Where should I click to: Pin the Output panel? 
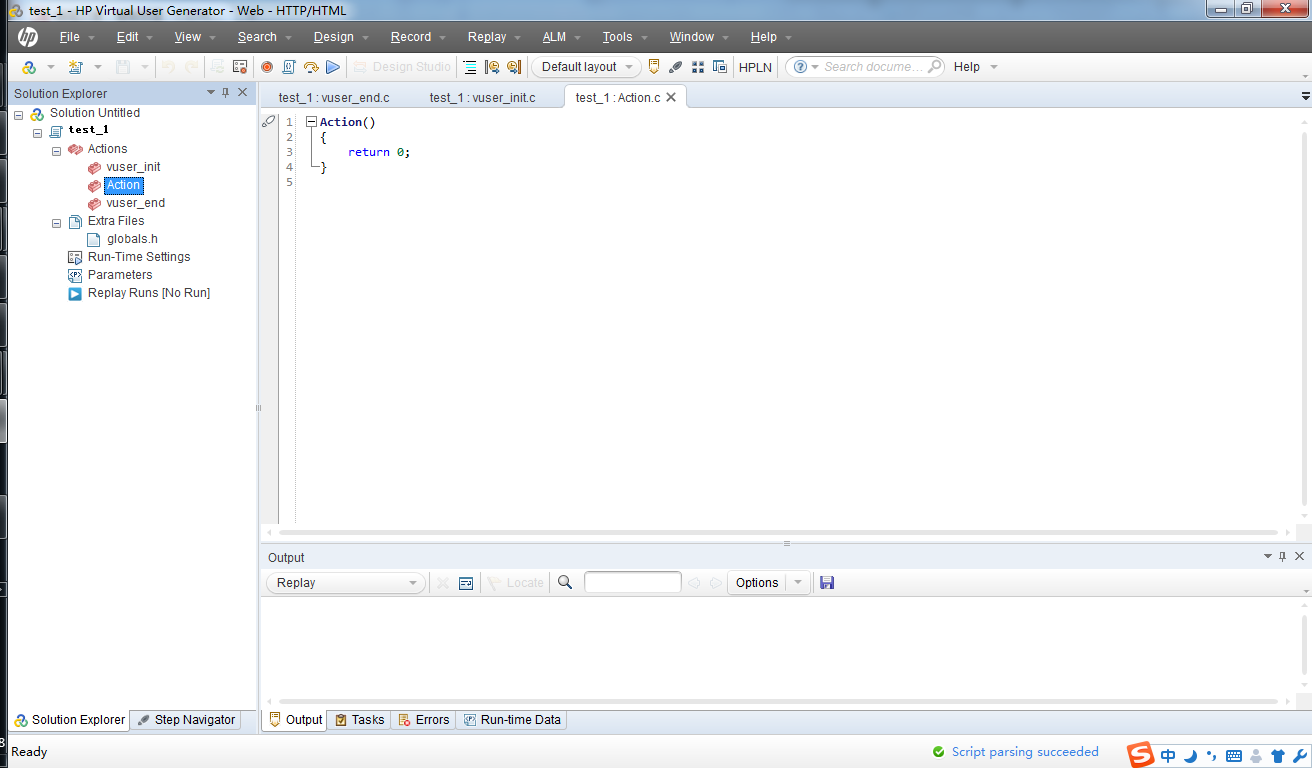click(x=1283, y=556)
